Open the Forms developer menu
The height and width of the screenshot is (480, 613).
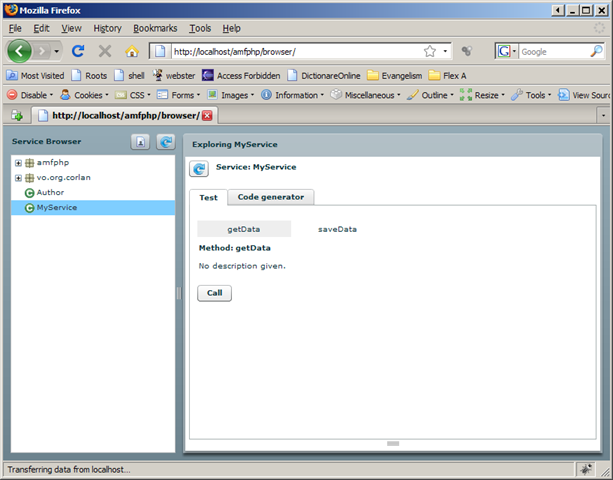178,95
